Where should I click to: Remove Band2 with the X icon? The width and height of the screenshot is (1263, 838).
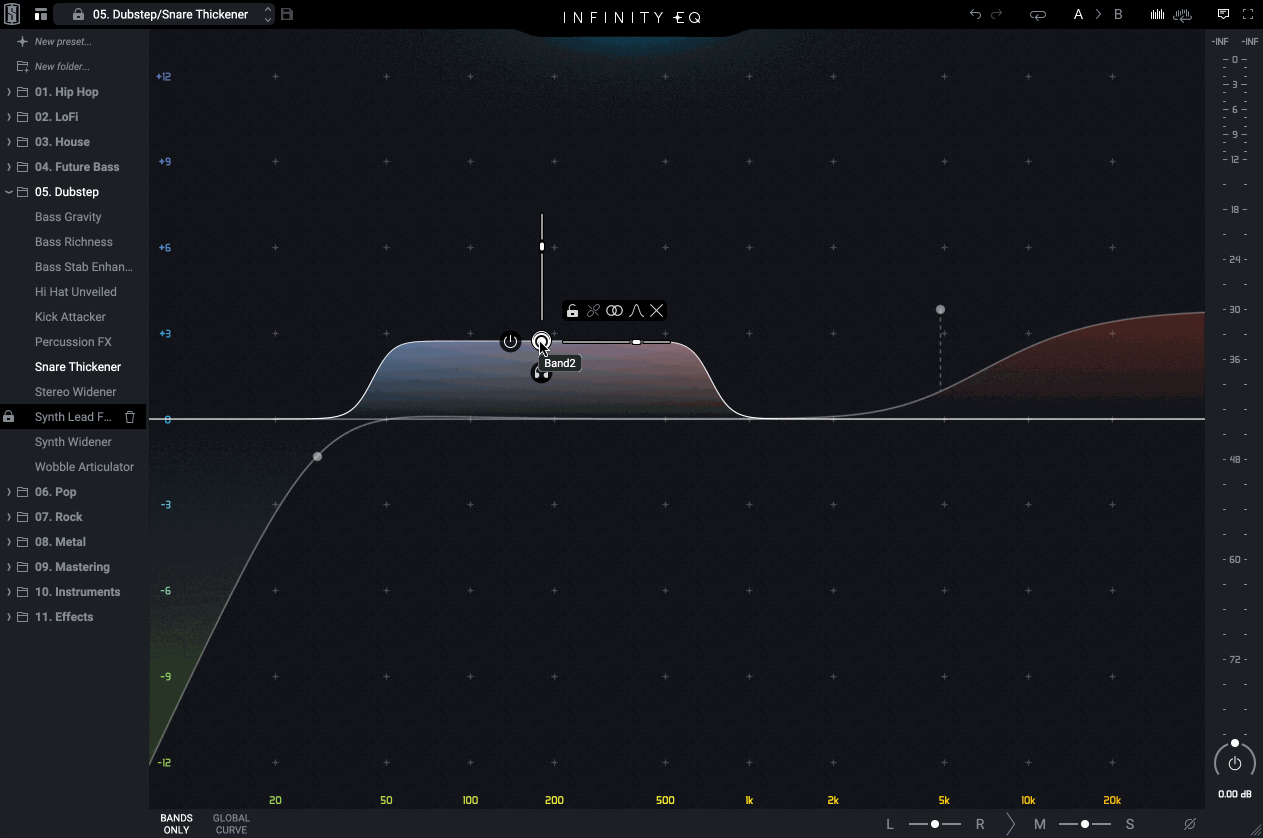656,311
